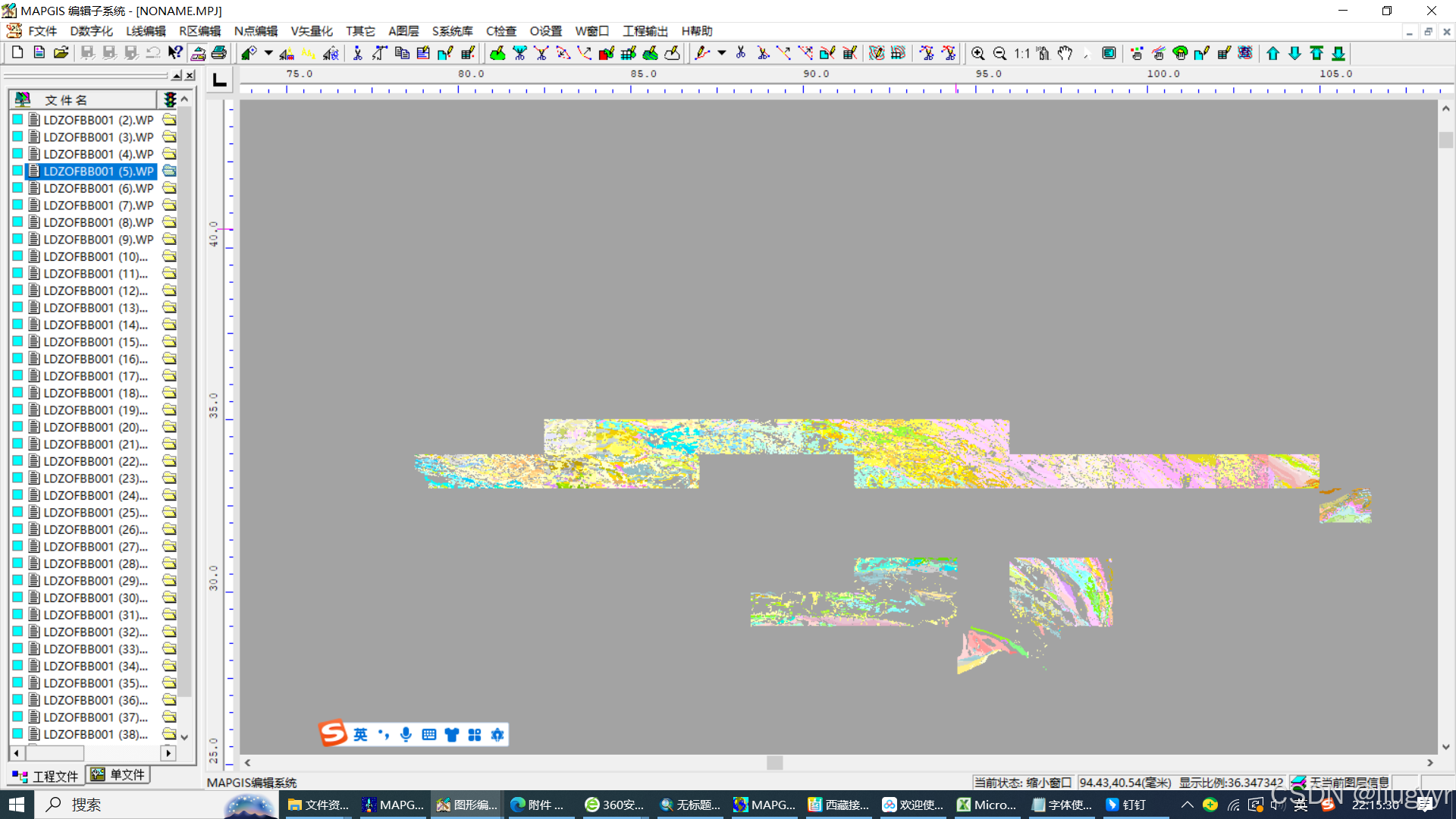Click the Print toolbar icon

pos(219,52)
